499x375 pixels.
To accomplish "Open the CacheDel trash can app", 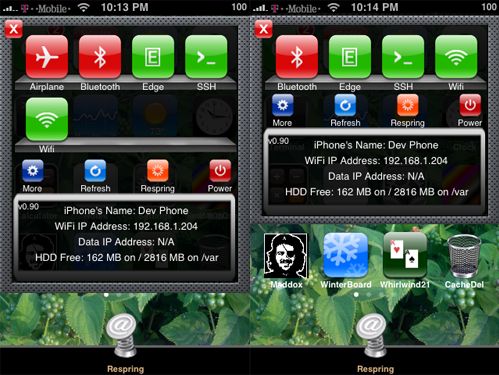I will 464,256.
